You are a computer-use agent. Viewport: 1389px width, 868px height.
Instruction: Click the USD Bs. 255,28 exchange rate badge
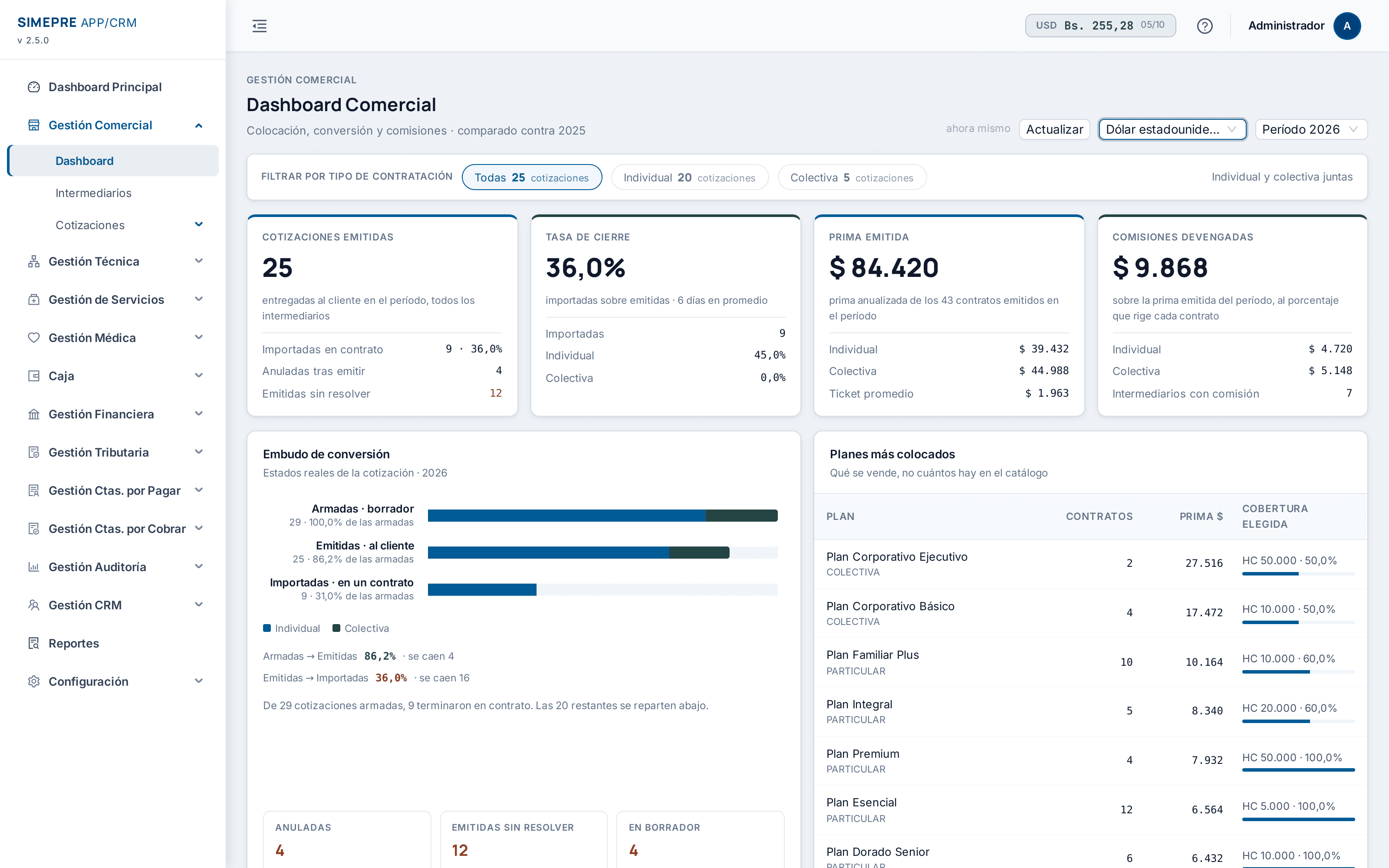point(1100,25)
